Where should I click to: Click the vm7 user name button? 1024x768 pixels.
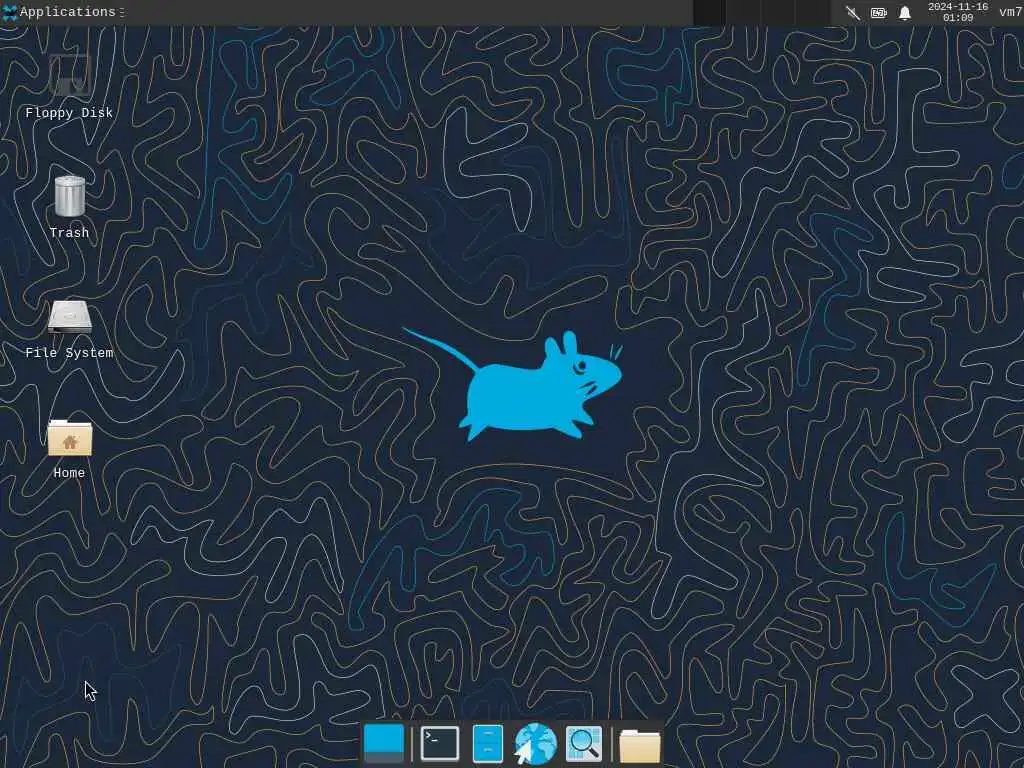coord(1010,12)
